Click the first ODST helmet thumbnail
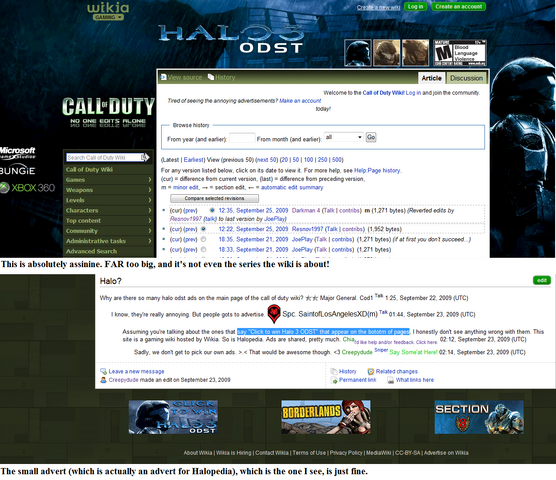Screen dimensions: 556x480 pyautogui.click(x=357, y=53)
